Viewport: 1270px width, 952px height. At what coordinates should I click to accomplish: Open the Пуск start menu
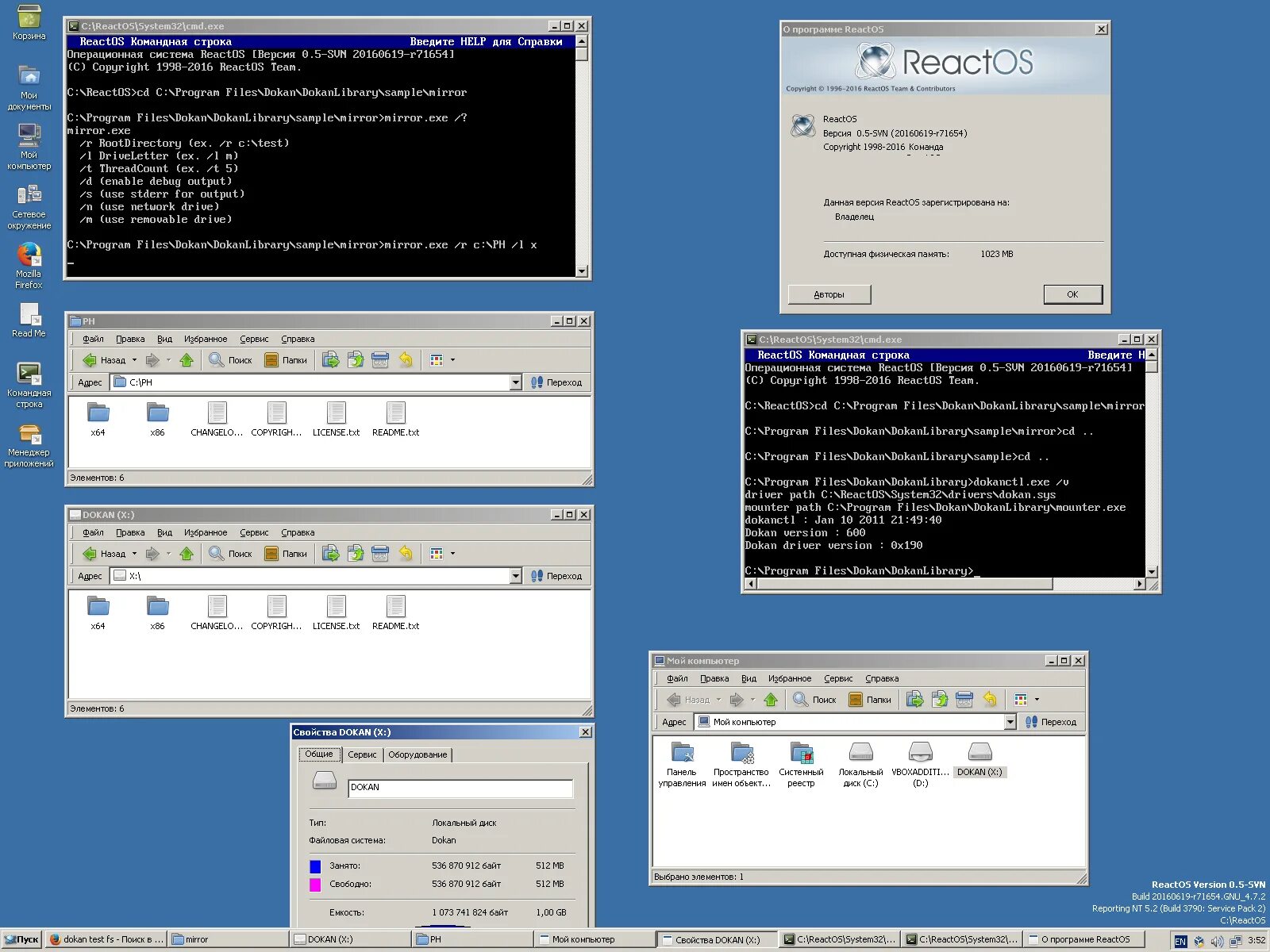21,939
